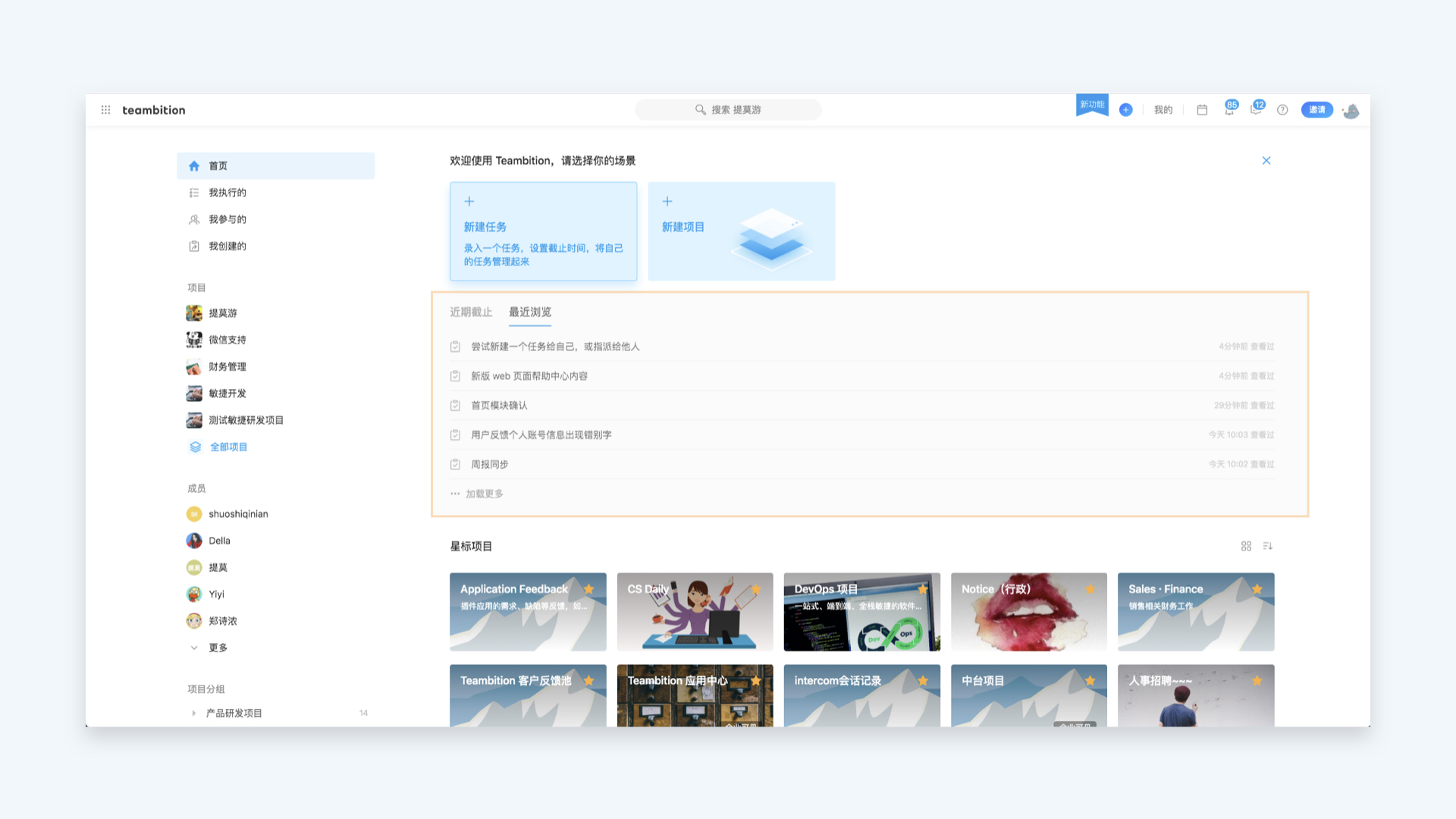The image size is (1456, 819).
Task: Open Sales · Finance project card
Action: click(x=1196, y=612)
